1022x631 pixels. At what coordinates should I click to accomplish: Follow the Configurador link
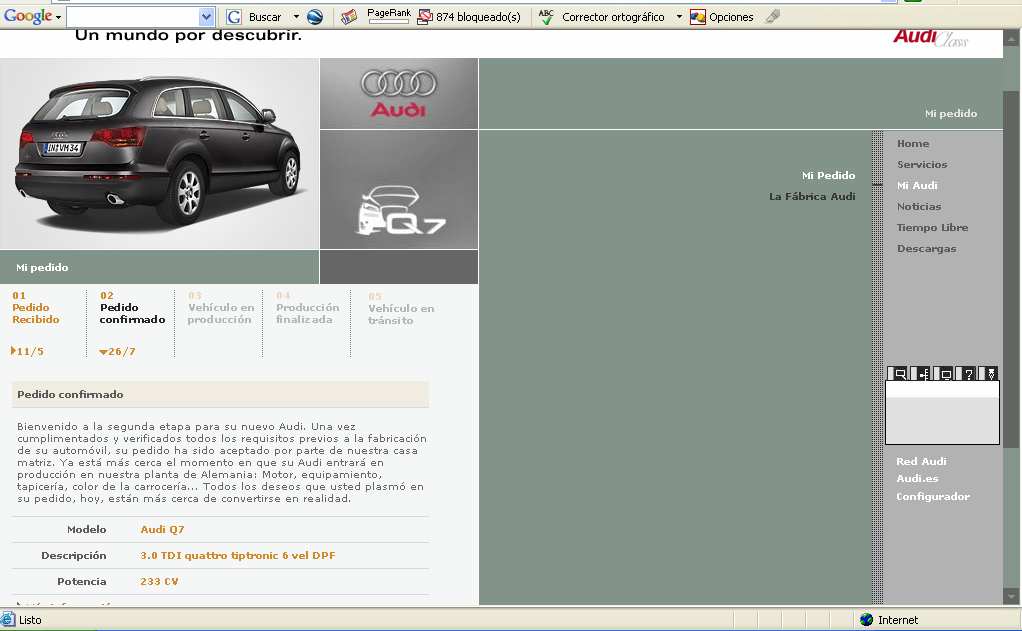pos(932,496)
